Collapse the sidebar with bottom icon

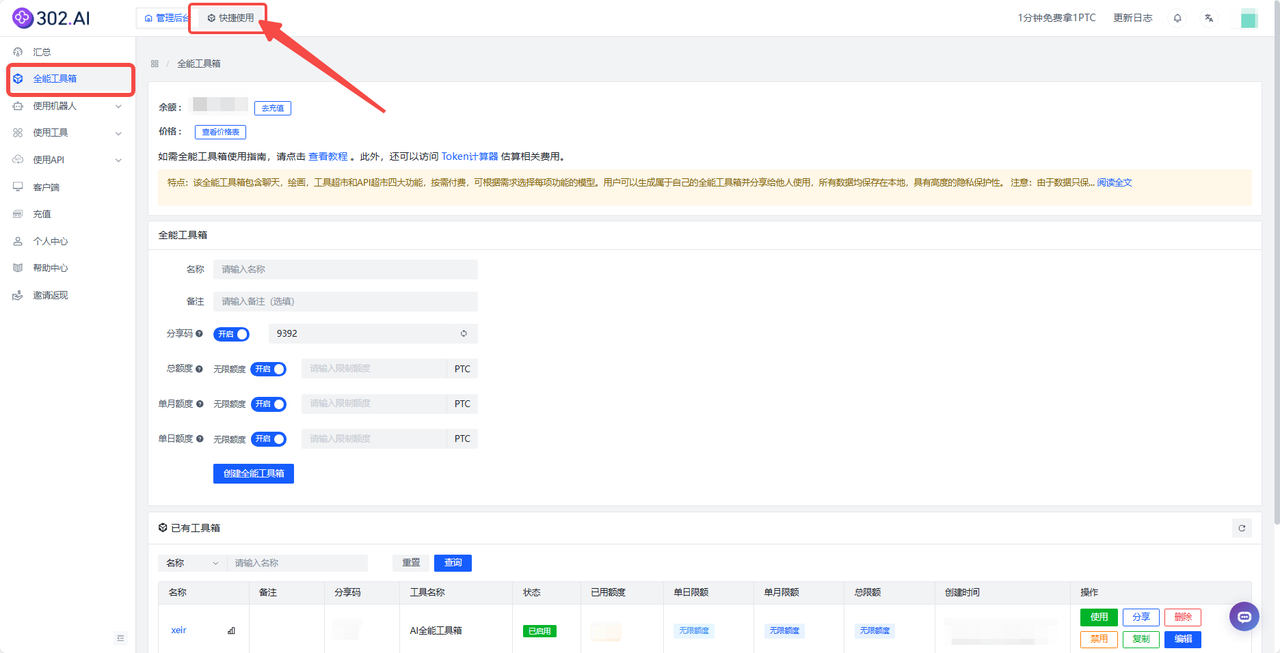[x=121, y=638]
